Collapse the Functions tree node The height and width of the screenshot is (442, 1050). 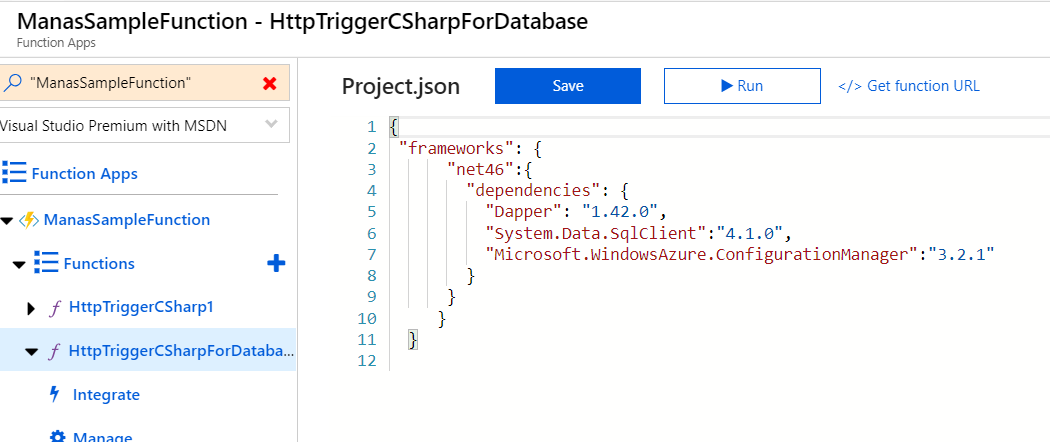(x=19, y=264)
